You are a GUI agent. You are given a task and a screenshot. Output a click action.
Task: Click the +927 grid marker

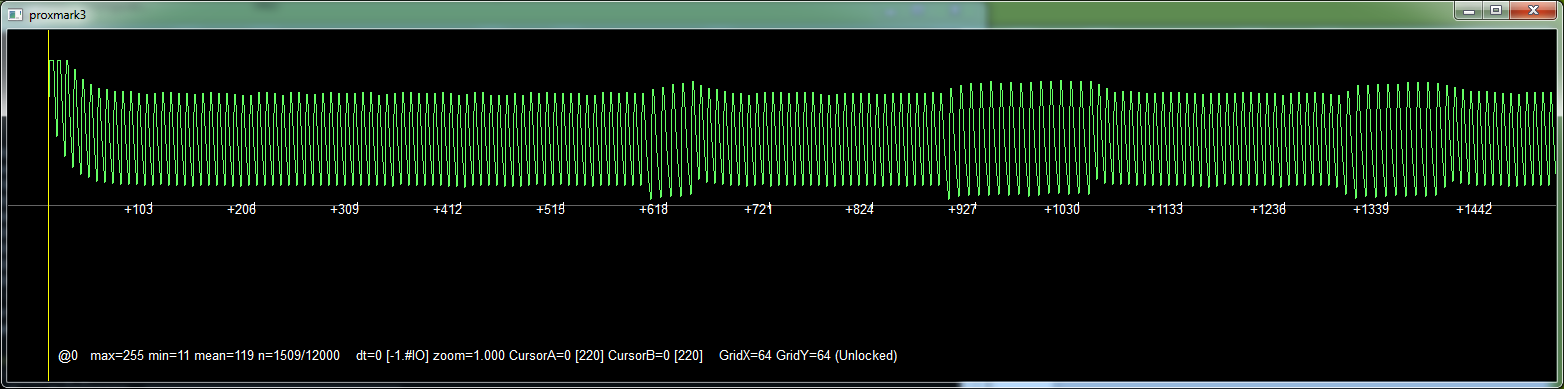[x=963, y=209]
